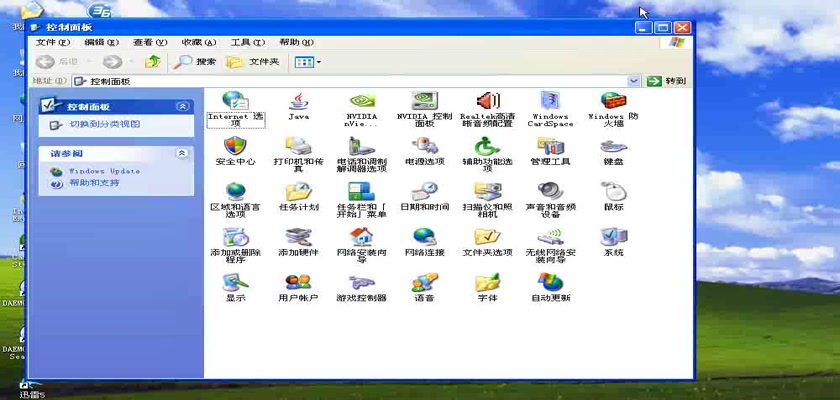
Task: Click the green forward arrow button
Action: click(112, 62)
